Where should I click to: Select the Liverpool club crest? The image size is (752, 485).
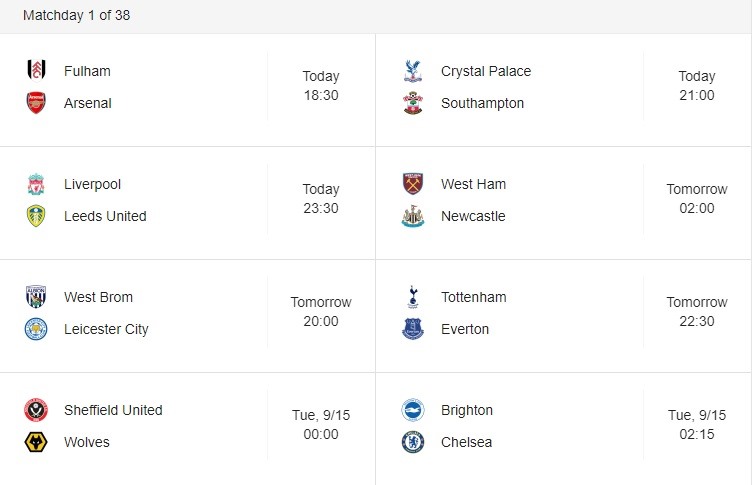point(36,184)
